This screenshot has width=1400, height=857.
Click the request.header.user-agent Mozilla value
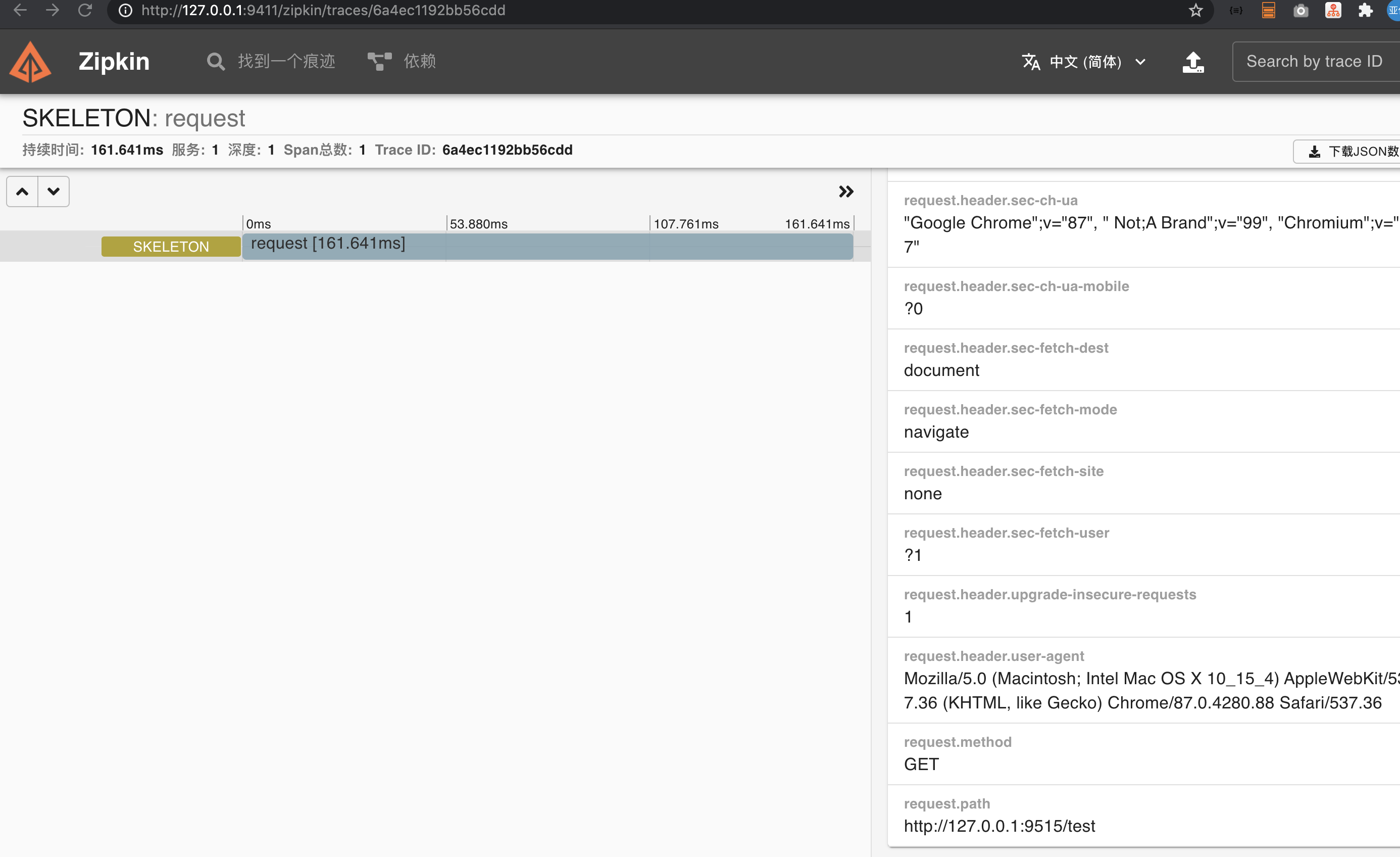1151,690
